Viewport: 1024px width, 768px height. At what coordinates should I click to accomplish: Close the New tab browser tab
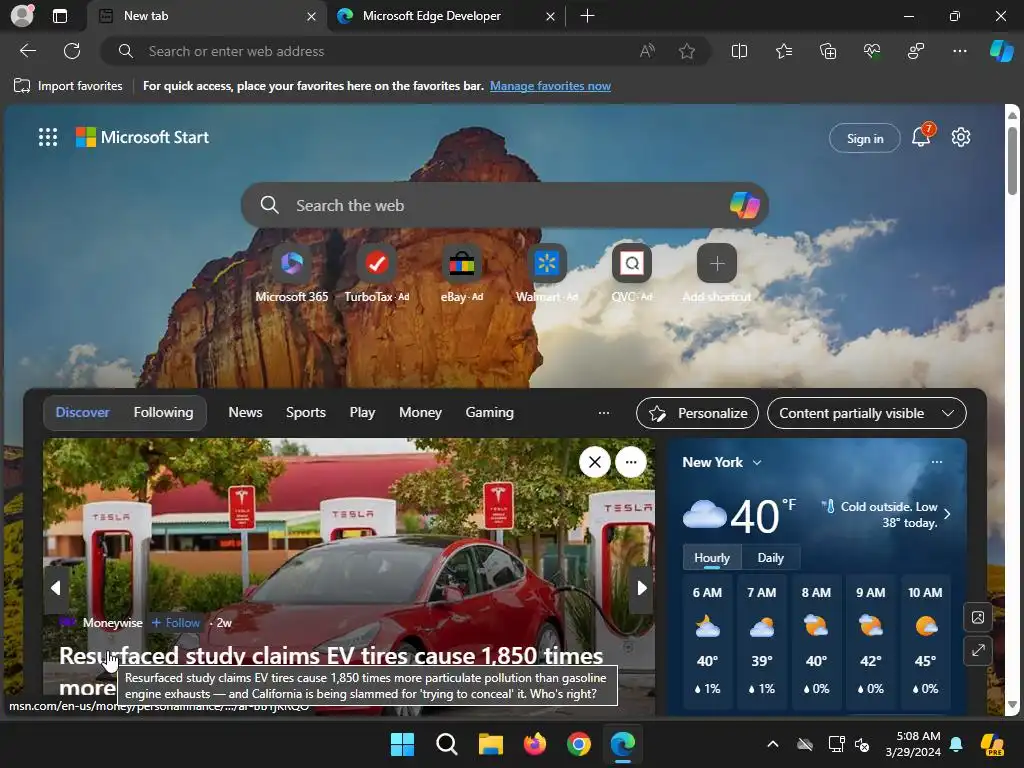(312, 16)
